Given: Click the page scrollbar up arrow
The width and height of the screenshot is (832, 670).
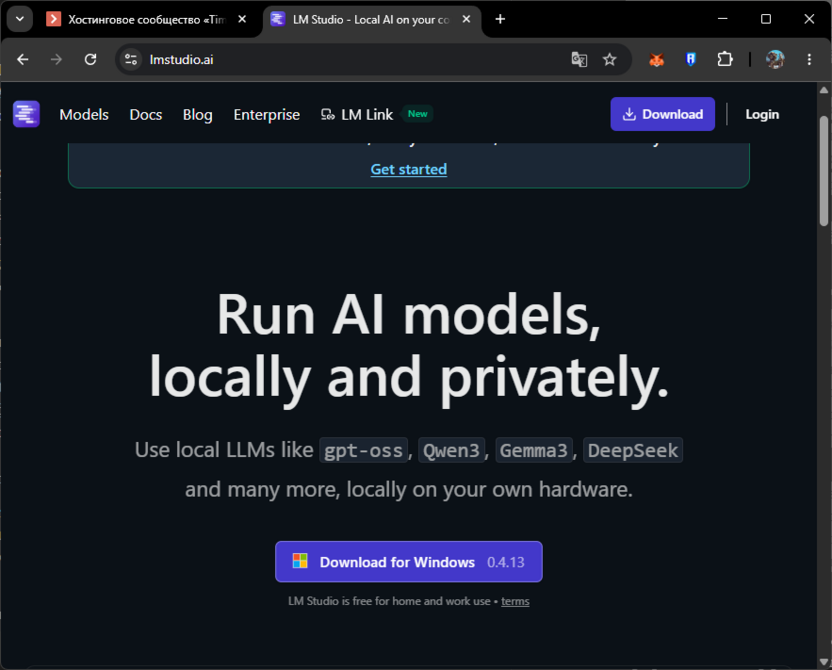Looking at the screenshot, I should point(824,90).
